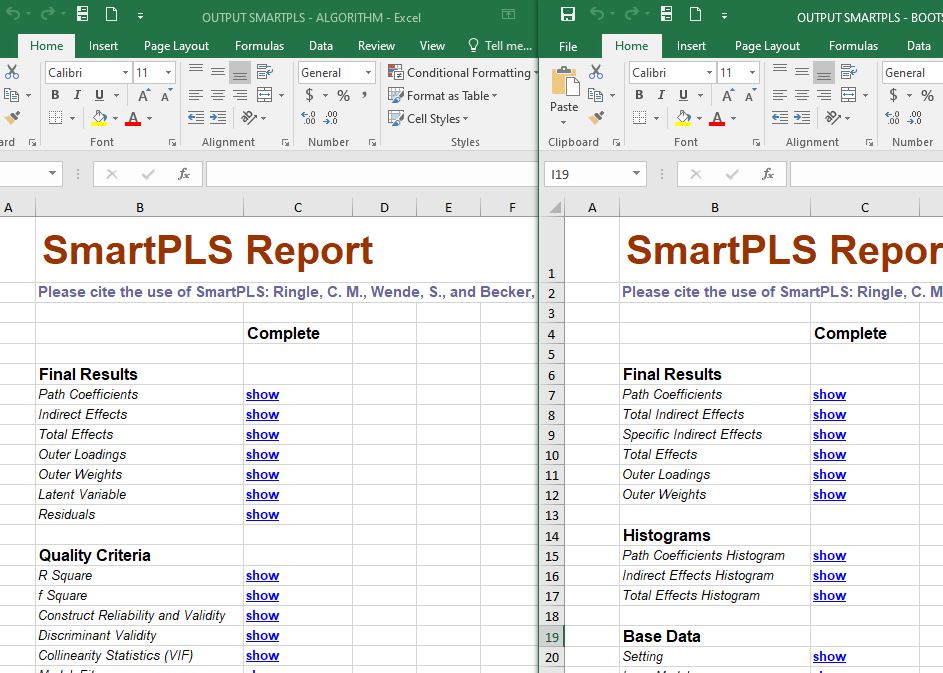Screen dimensions: 943x673
Task: Switch to the Formulas ribbon tab
Action: (259, 45)
